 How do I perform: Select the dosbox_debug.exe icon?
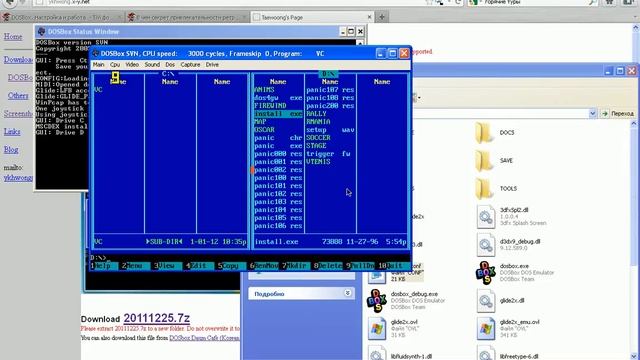pyautogui.click(x=377, y=300)
